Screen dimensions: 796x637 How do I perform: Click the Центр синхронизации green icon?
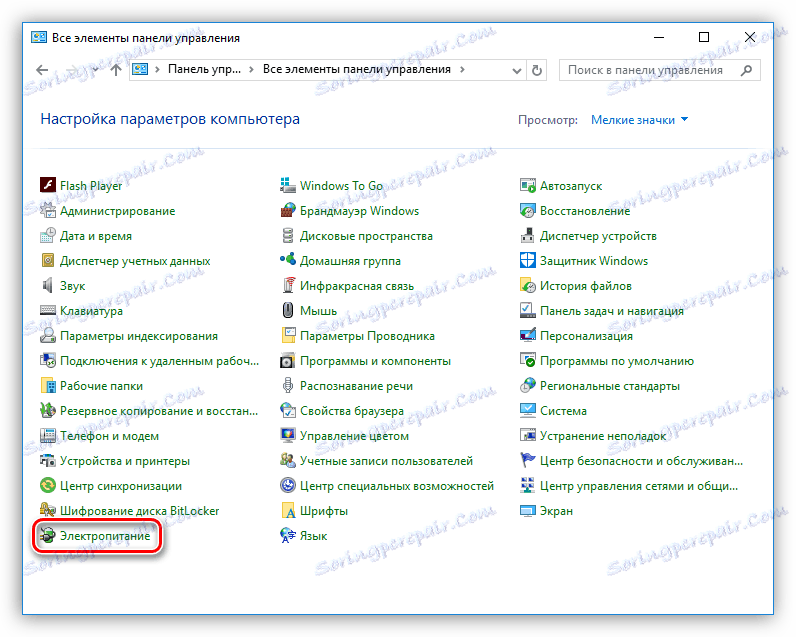click(48, 485)
